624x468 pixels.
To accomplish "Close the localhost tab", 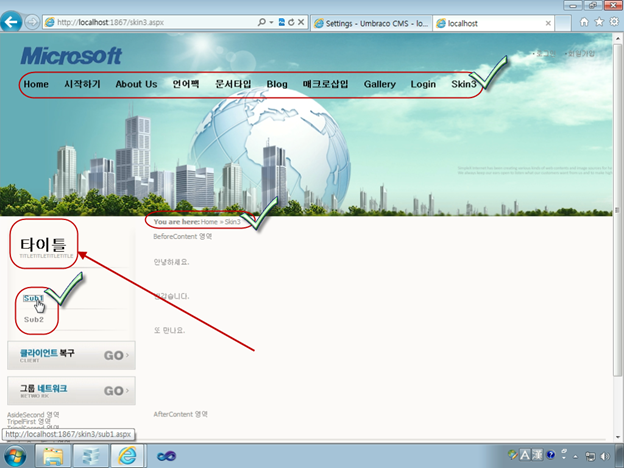I will coord(548,23).
